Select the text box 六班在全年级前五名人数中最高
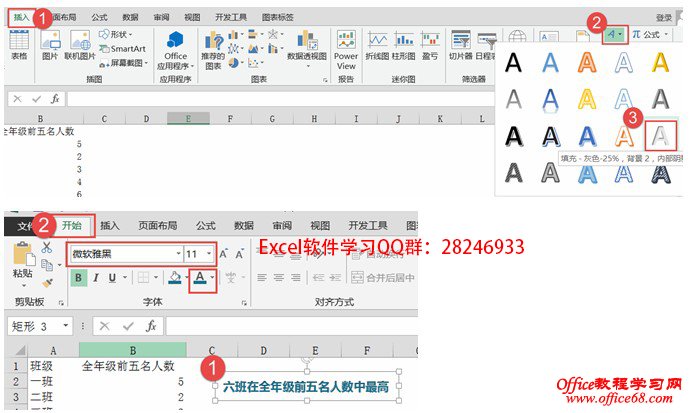This screenshot has height=413, width=695. [307, 386]
